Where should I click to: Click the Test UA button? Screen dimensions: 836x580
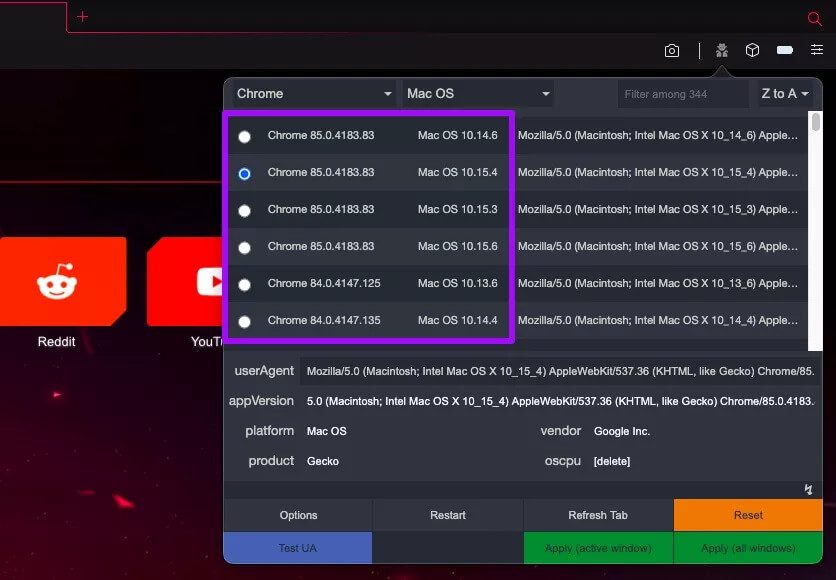tap(298, 548)
